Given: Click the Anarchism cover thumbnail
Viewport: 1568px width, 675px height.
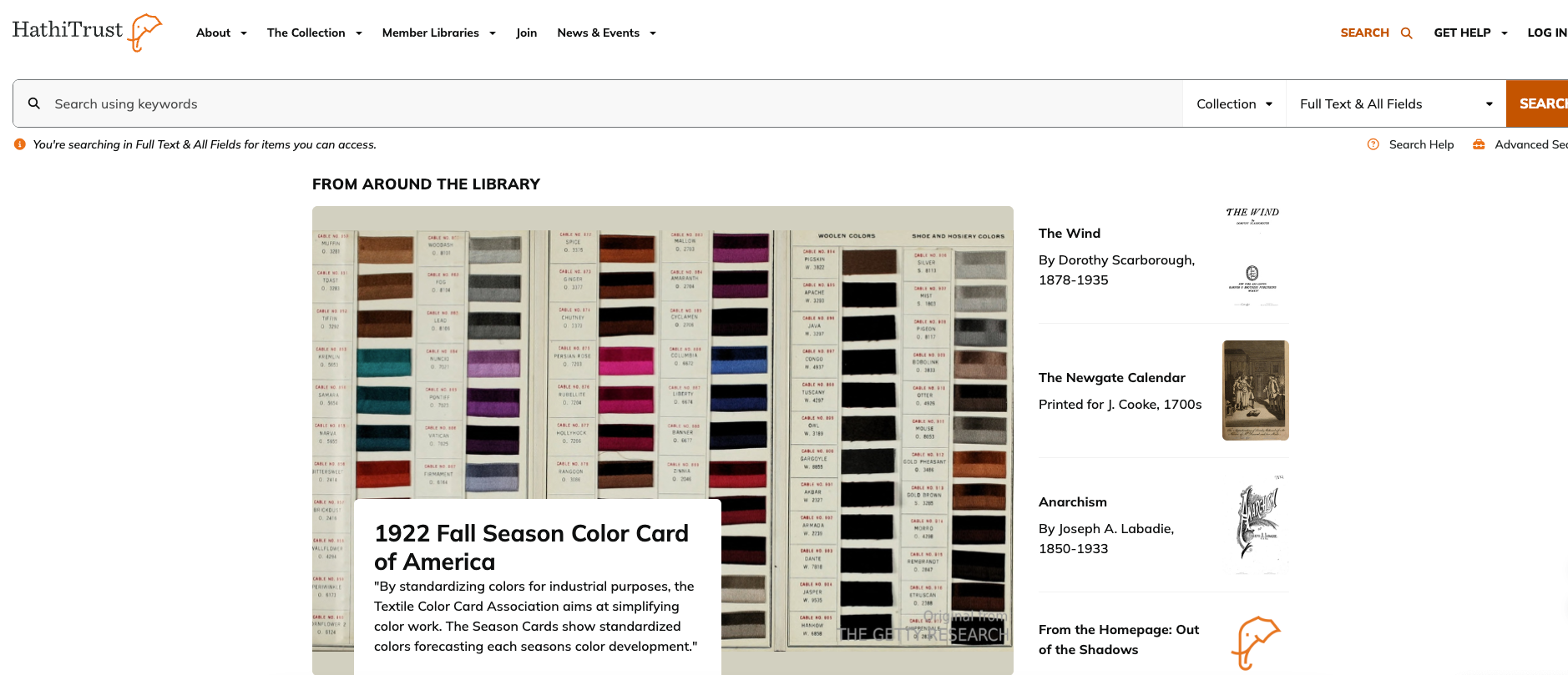Looking at the screenshot, I should pyautogui.click(x=1257, y=525).
